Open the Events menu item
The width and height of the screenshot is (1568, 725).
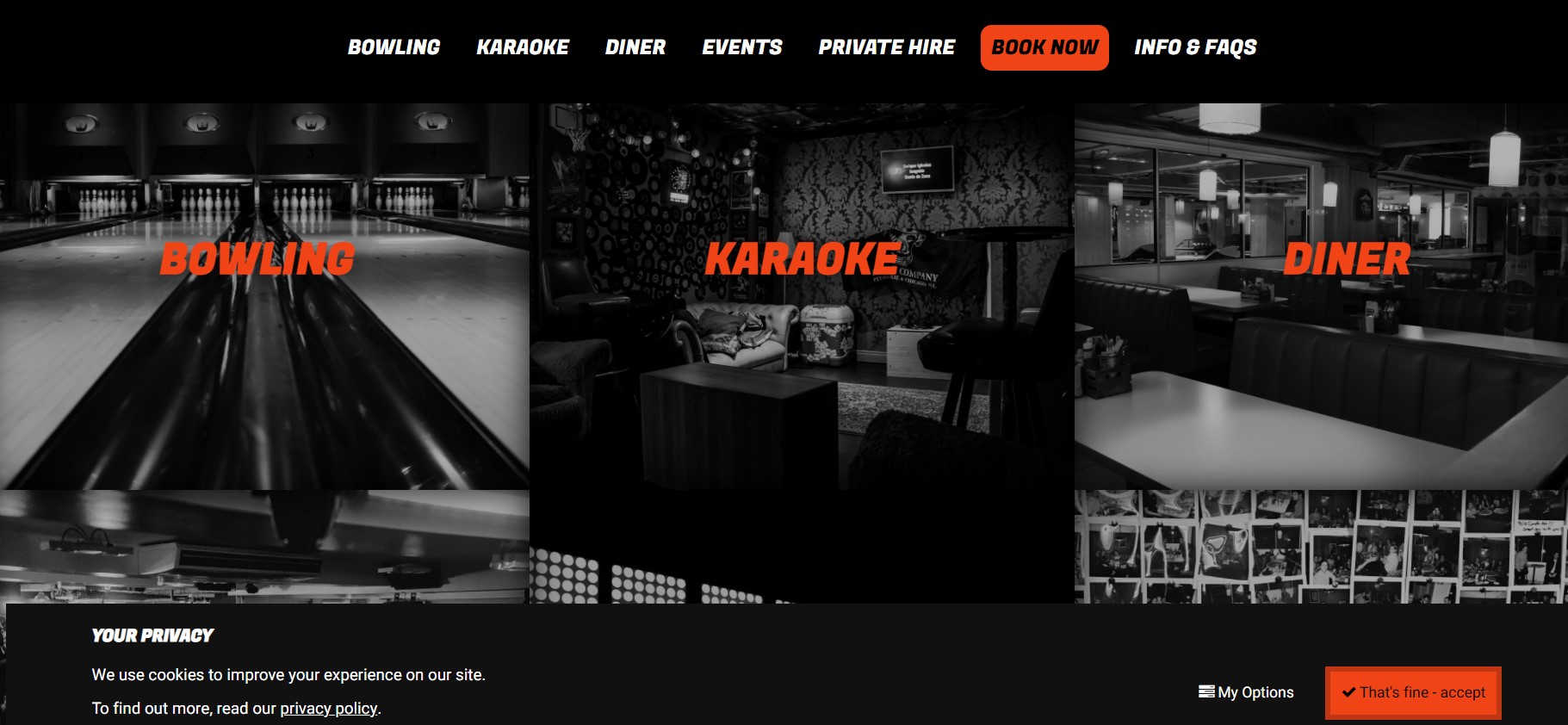[x=742, y=47]
